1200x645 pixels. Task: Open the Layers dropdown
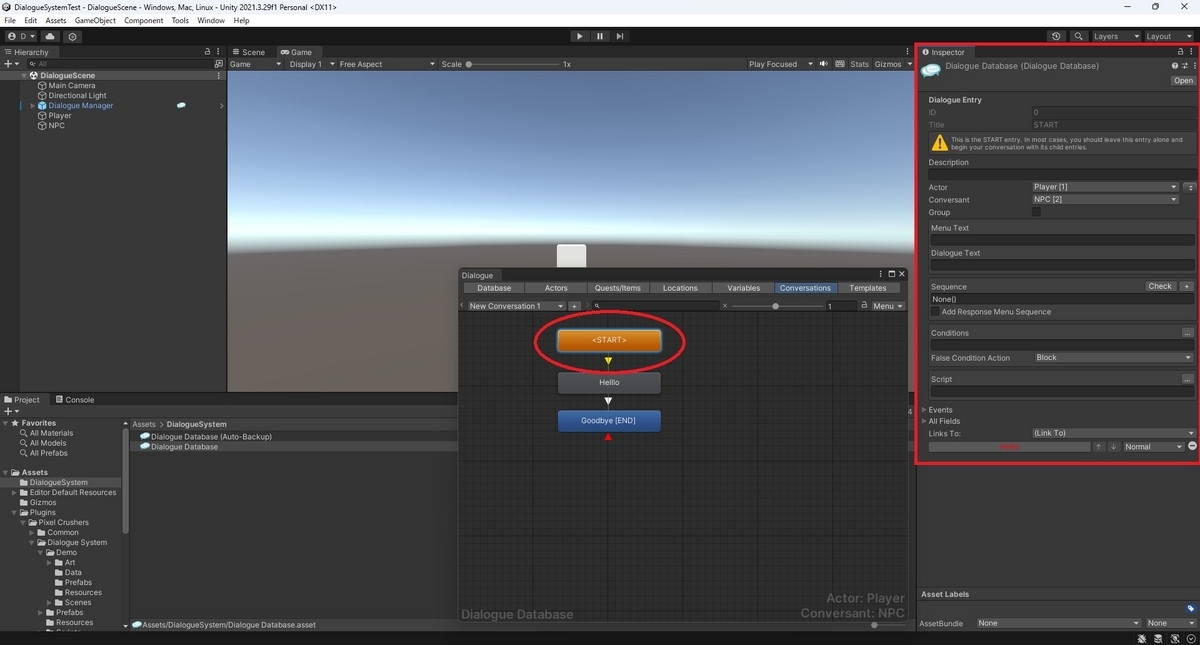[x=1114, y=36]
